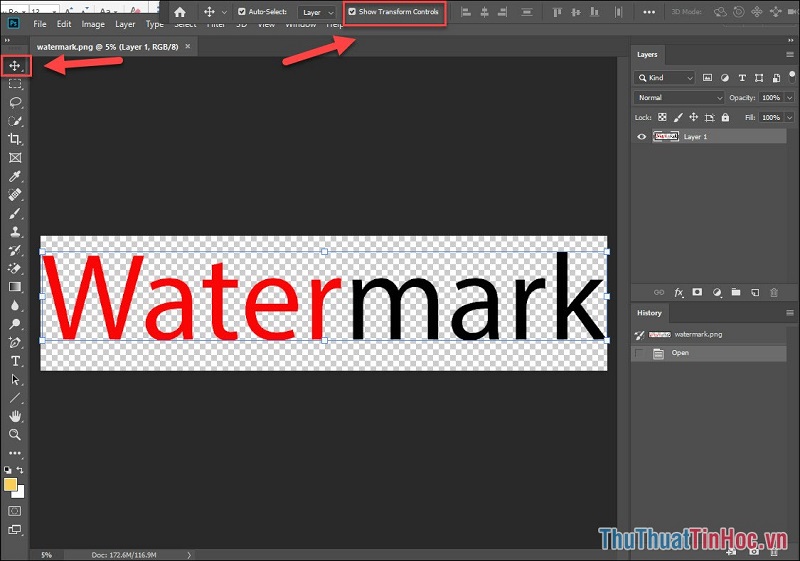800x561 pixels.
Task: Select the Pen tool
Action: [15, 342]
